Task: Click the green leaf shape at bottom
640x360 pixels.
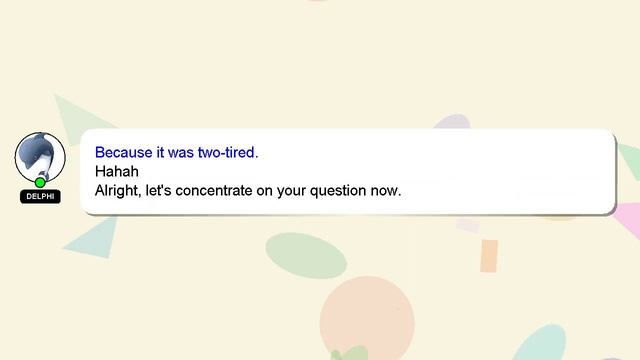Action: click(x=350, y=353)
